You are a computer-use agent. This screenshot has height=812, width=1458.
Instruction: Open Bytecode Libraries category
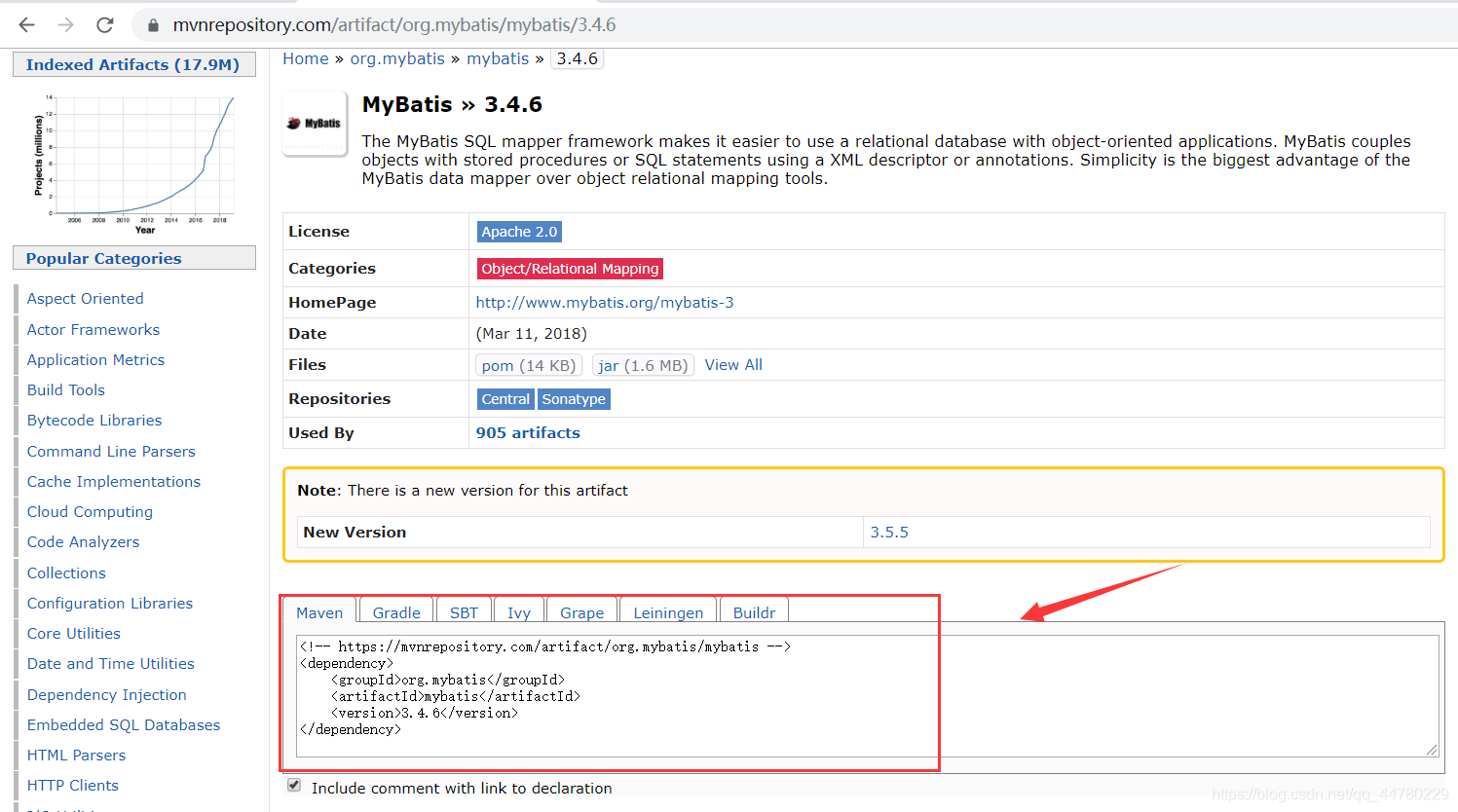[94, 421]
